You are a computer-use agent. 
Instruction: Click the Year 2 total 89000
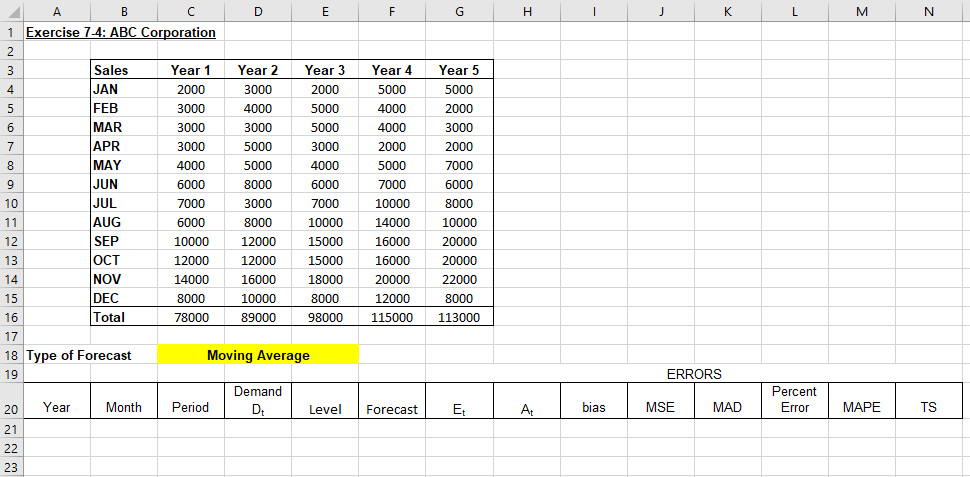258,317
